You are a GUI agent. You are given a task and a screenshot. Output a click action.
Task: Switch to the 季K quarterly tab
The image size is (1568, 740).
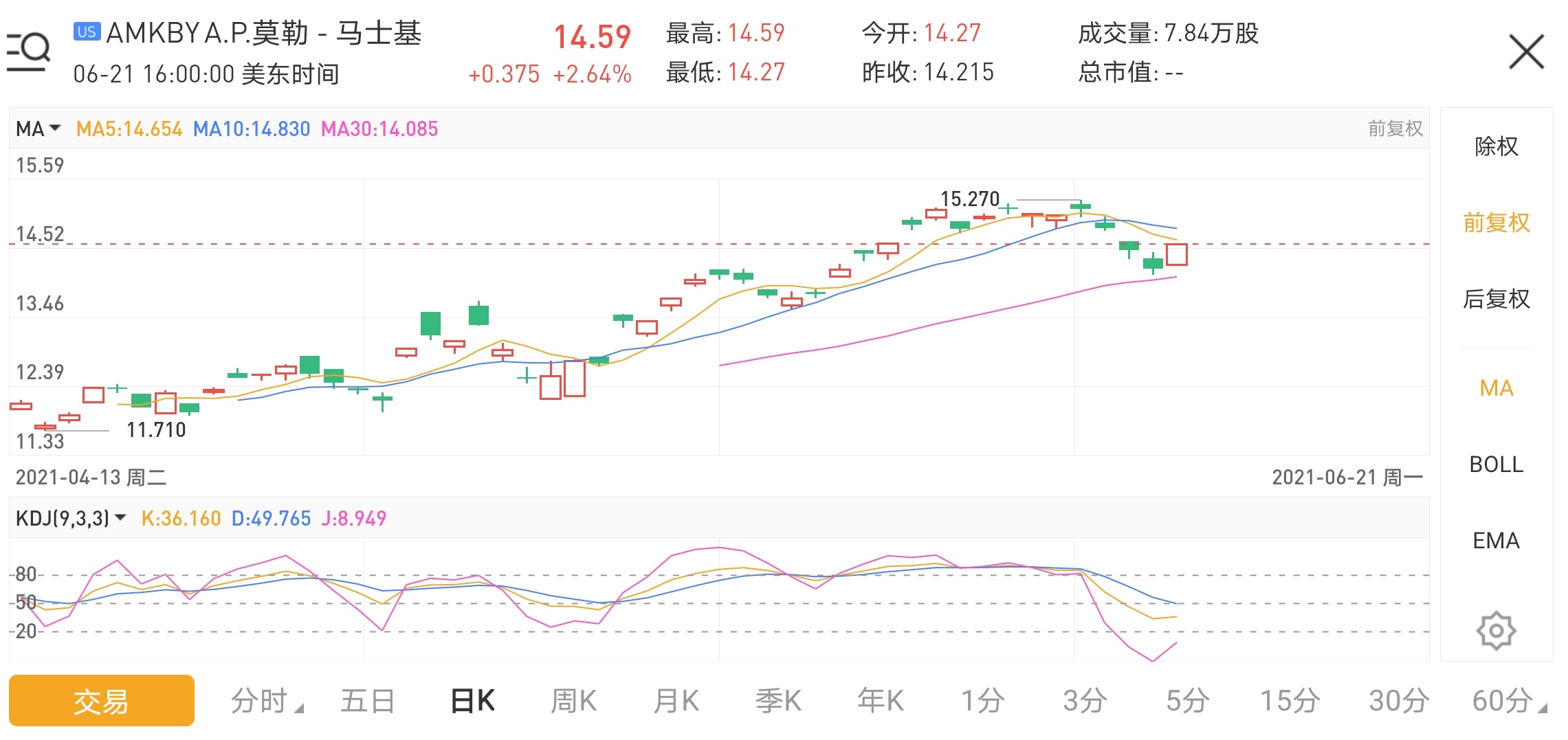(x=779, y=701)
